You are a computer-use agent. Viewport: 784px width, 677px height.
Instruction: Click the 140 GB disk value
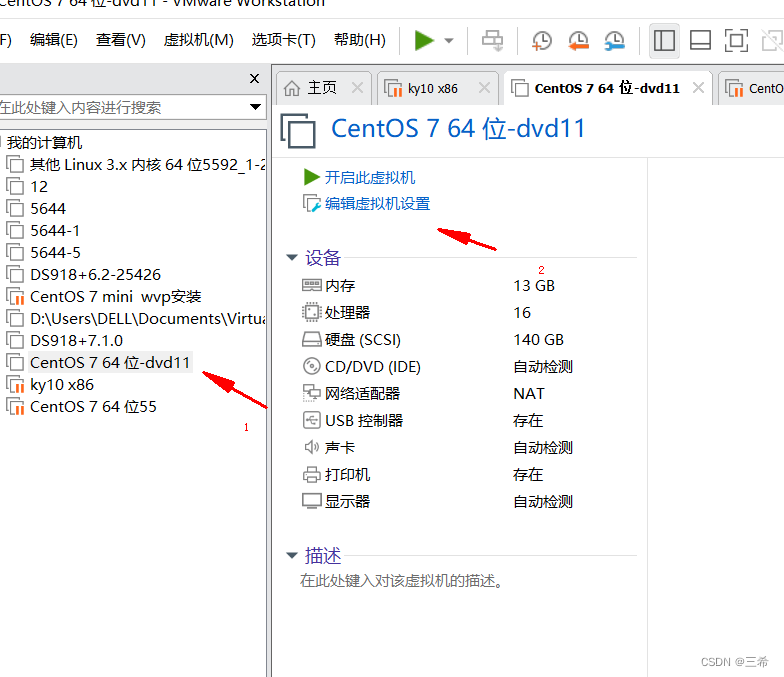[538, 340]
